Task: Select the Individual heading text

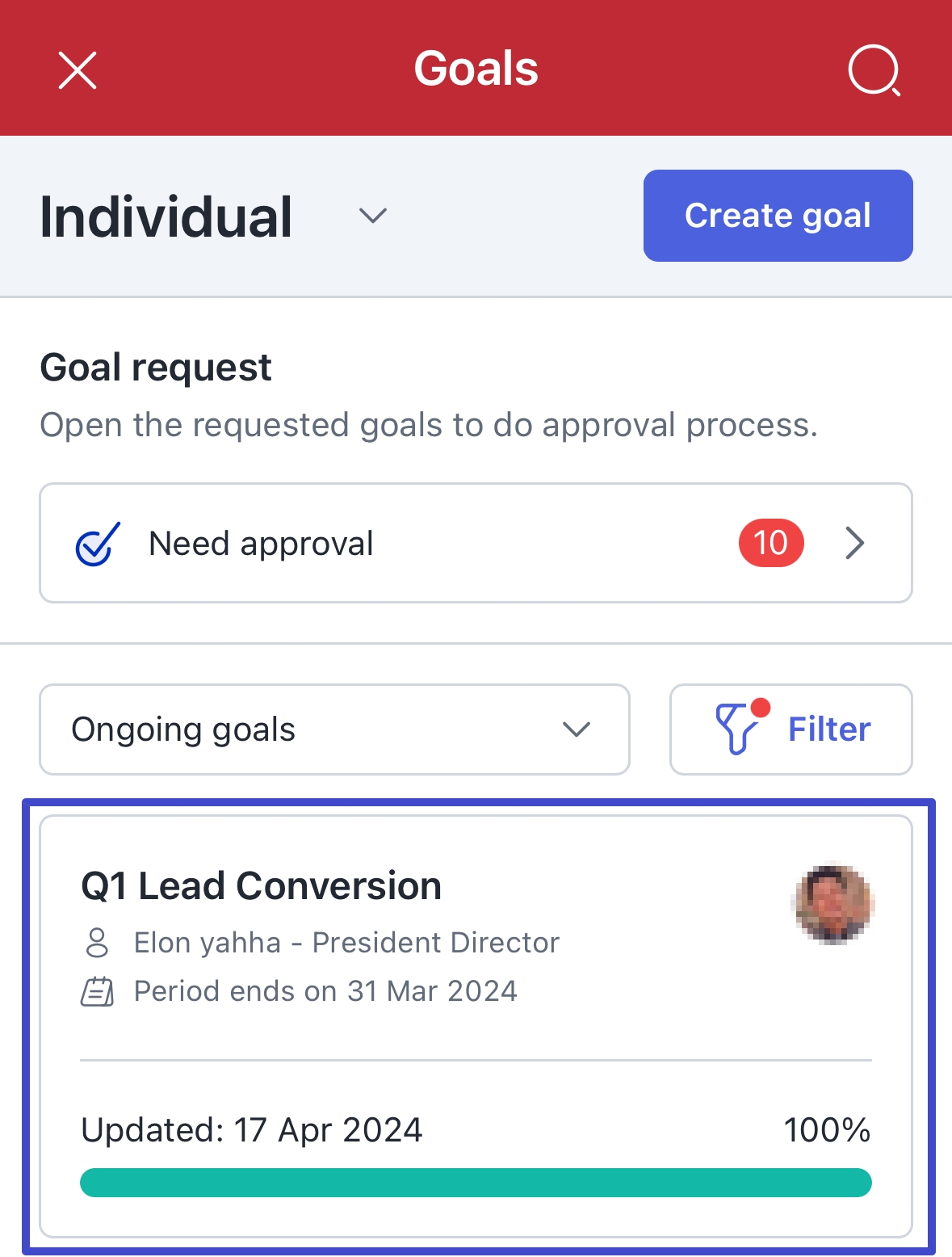Action: 166,217
